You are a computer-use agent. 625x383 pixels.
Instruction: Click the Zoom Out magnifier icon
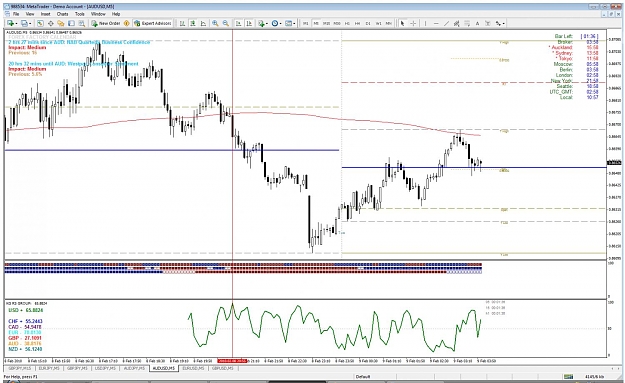coord(226,24)
